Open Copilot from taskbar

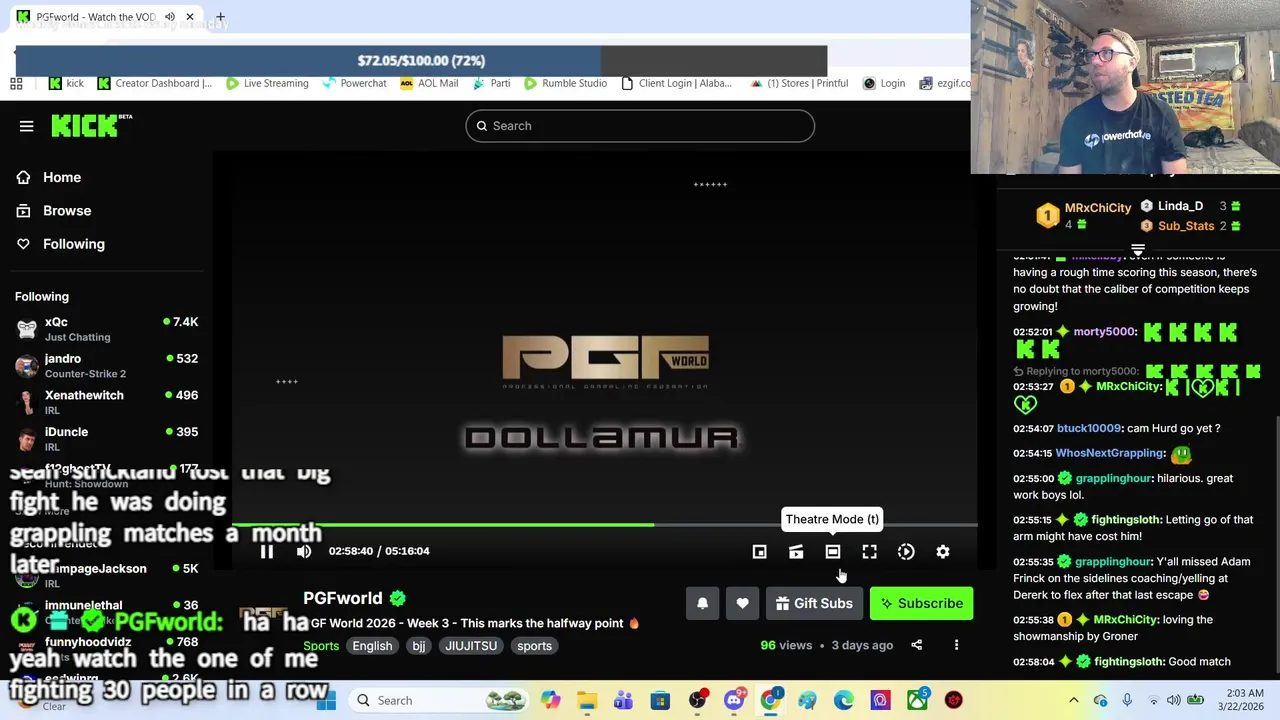pyautogui.click(x=550, y=700)
